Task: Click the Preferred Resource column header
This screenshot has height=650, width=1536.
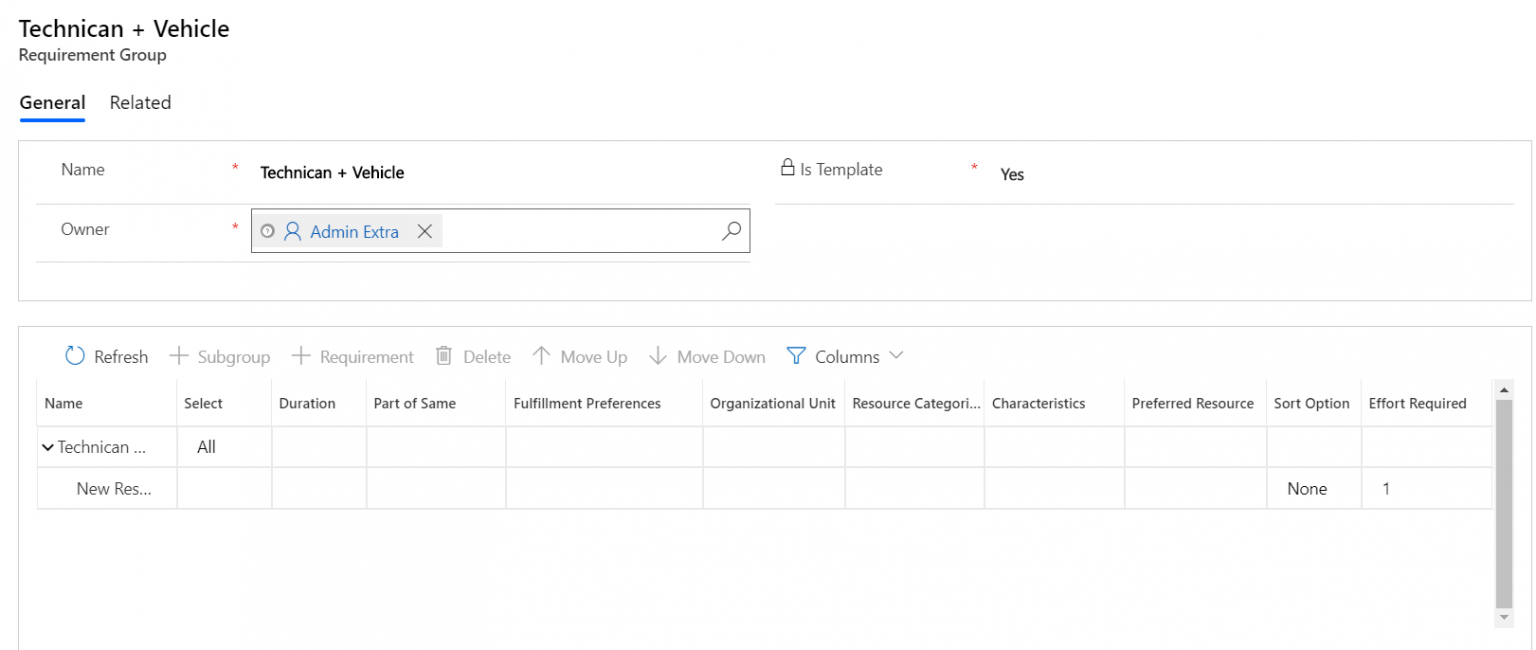Action: click(x=1195, y=403)
